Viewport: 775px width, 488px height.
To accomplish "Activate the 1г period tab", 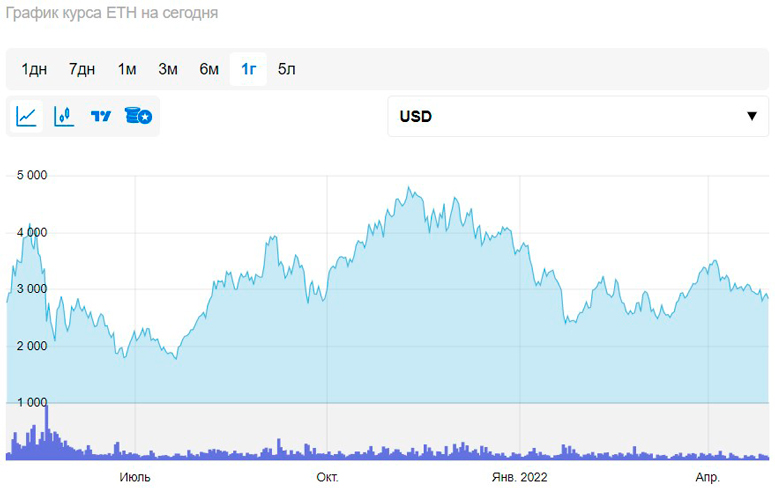I will [x=249, y=69].
